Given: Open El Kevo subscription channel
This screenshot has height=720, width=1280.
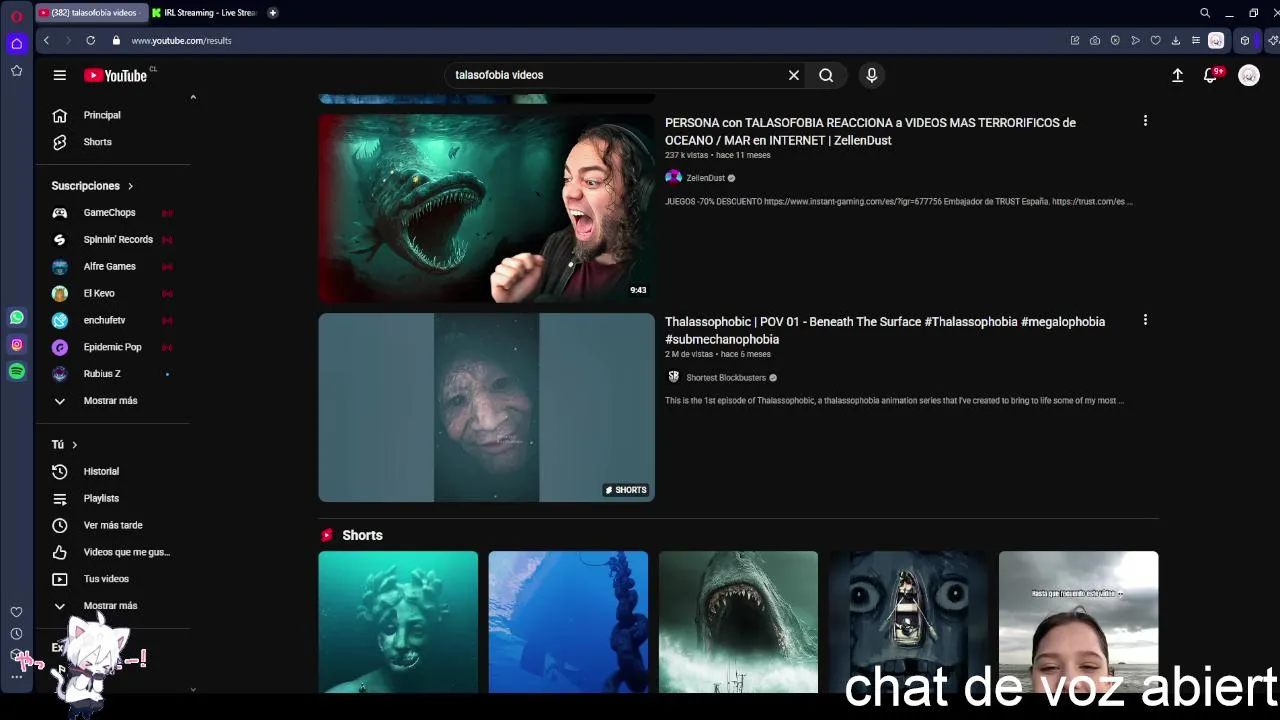Looking at the screenshot, I should point(99,294).
